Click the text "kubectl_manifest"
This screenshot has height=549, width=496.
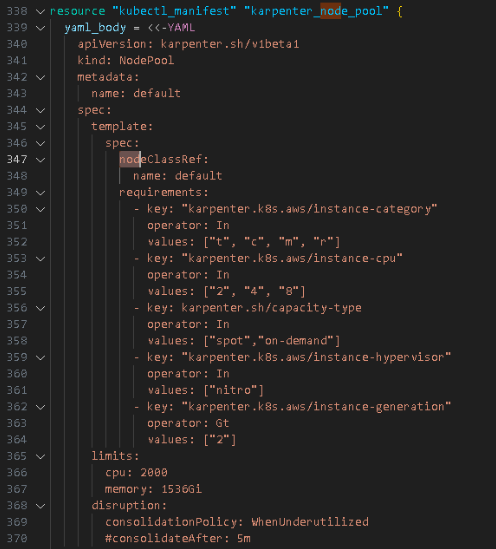pos(174,11)
